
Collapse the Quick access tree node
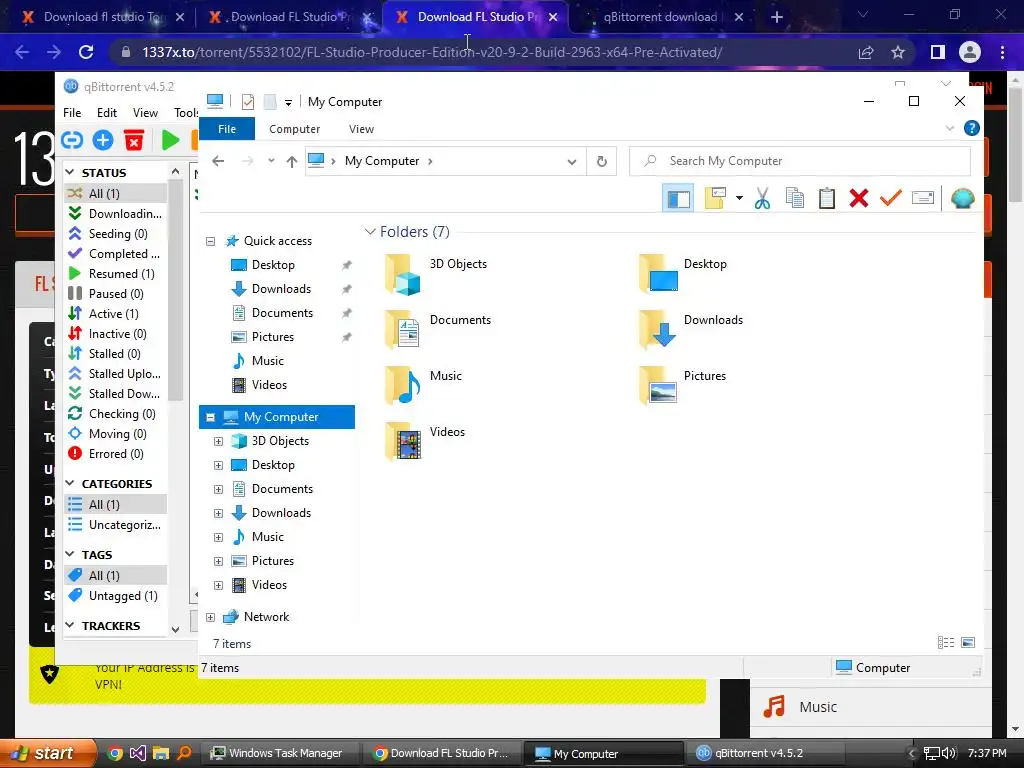[210, 241]
